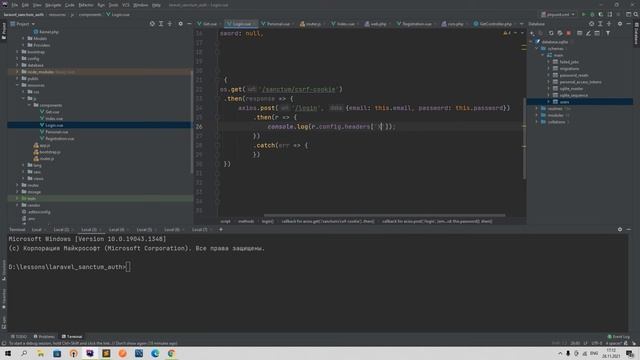Click the Project panel vertical scrollbar
Viewport: 640px width, 360px height.
coord(191,122)
